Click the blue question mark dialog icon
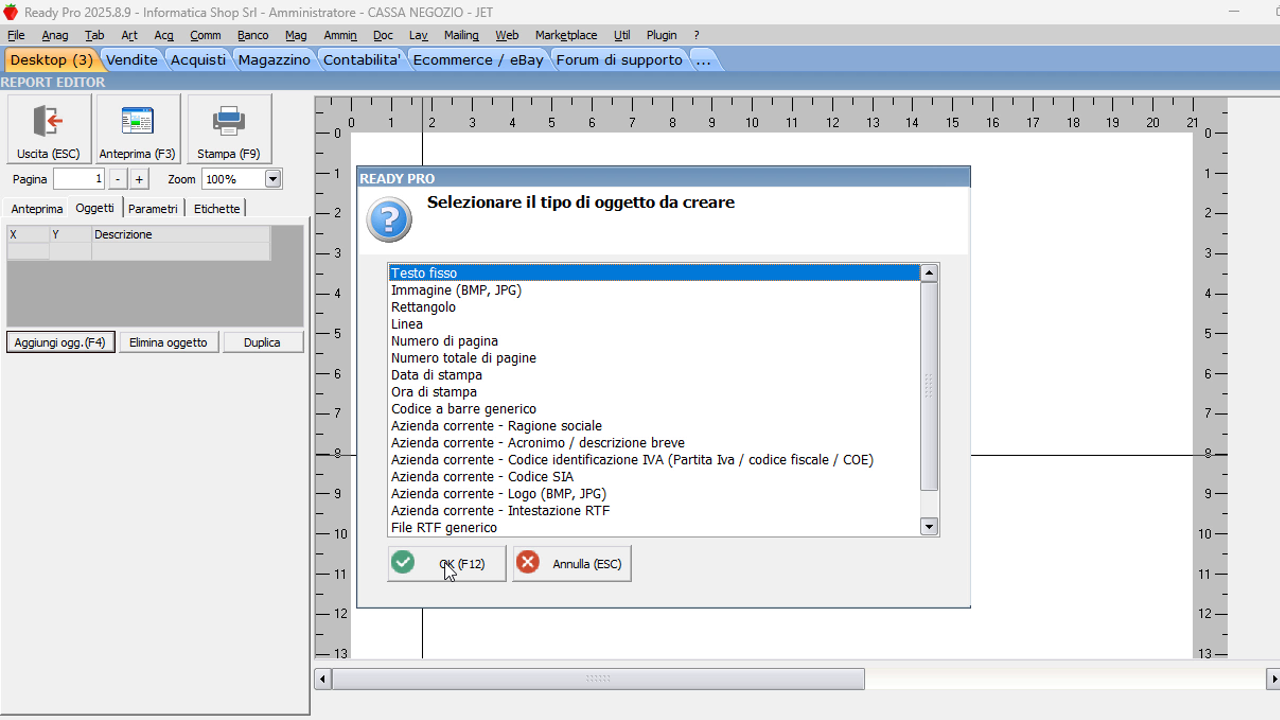Screen dimensions: 1280x720 click(389, 219)
